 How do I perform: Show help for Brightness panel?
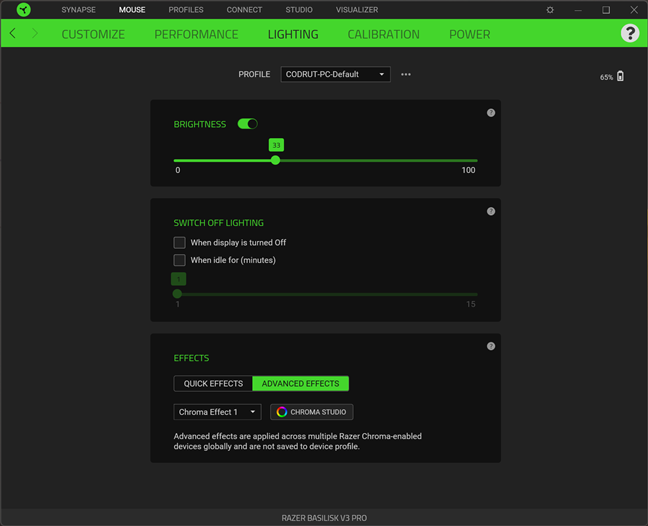[x=491, y=113]
